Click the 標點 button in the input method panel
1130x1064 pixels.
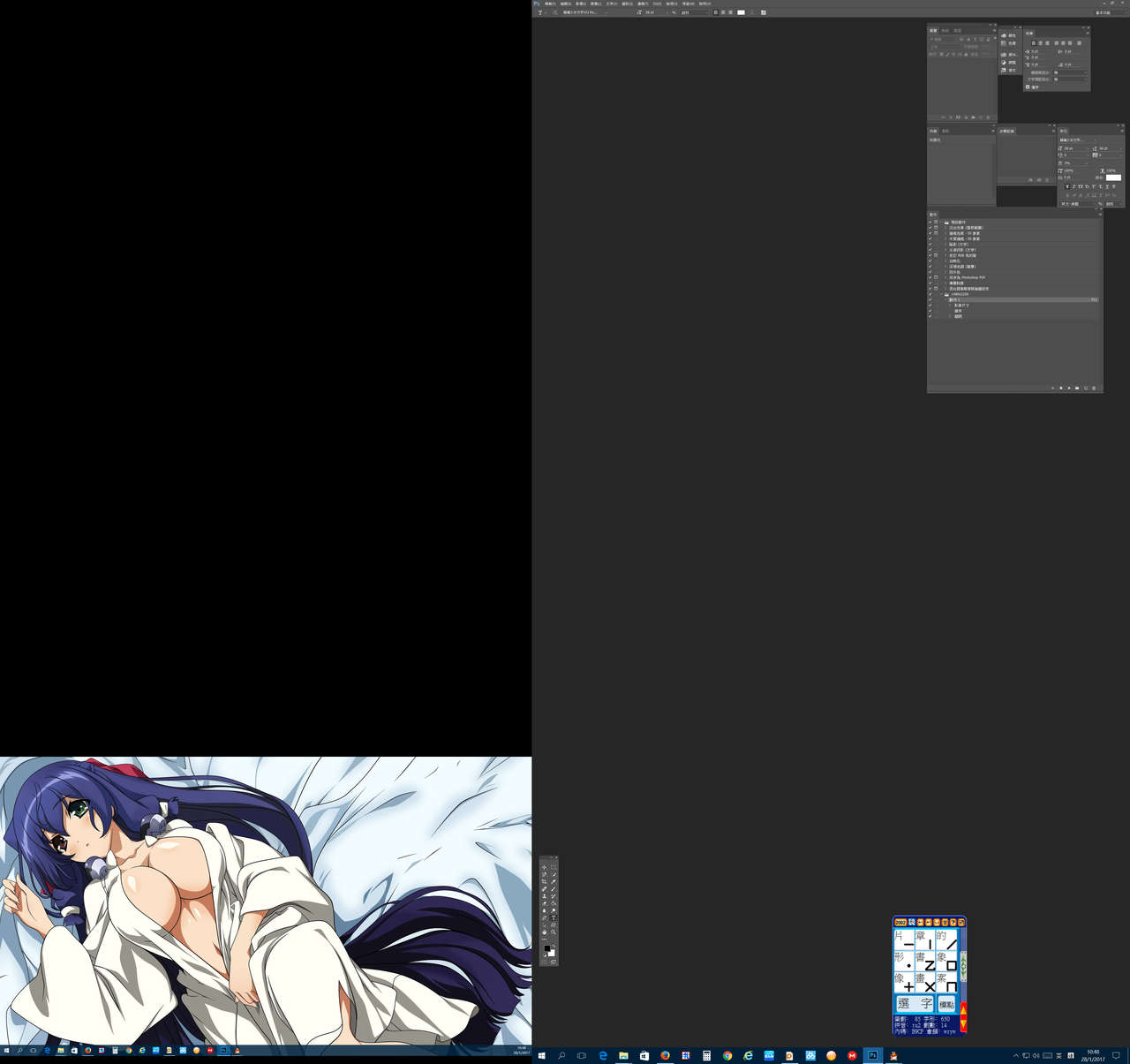click(946, 1004)
